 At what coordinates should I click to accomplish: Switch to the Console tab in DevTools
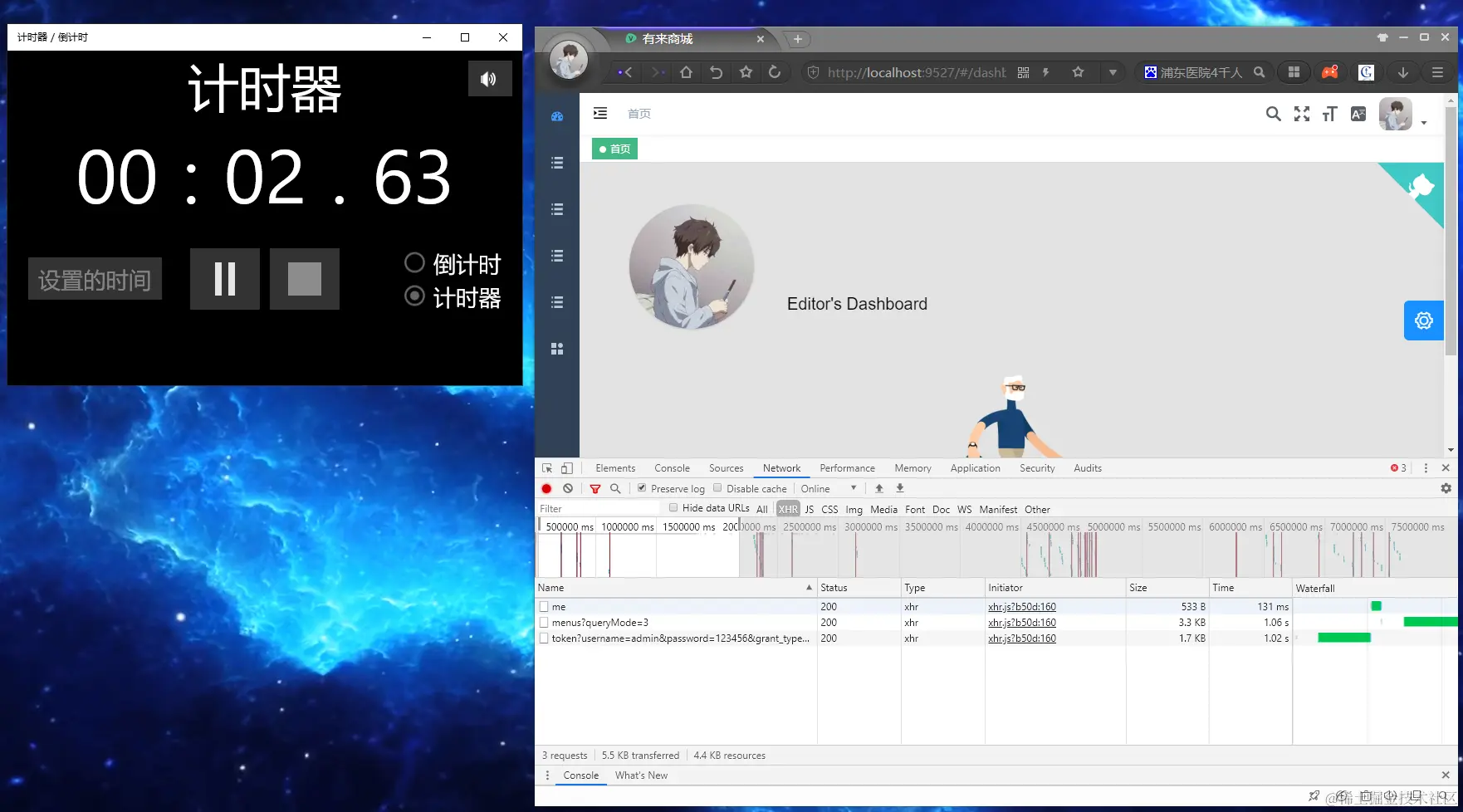(672, 468)
